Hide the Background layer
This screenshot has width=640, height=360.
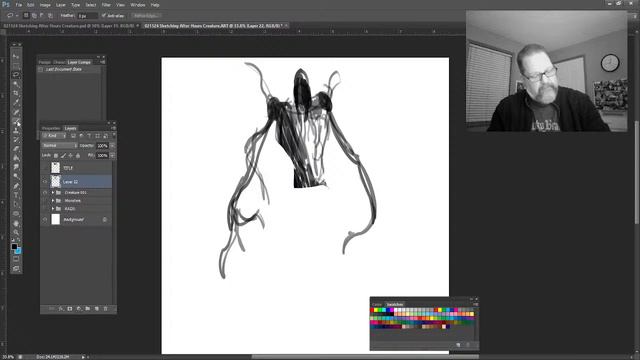[x=45, y=219]
